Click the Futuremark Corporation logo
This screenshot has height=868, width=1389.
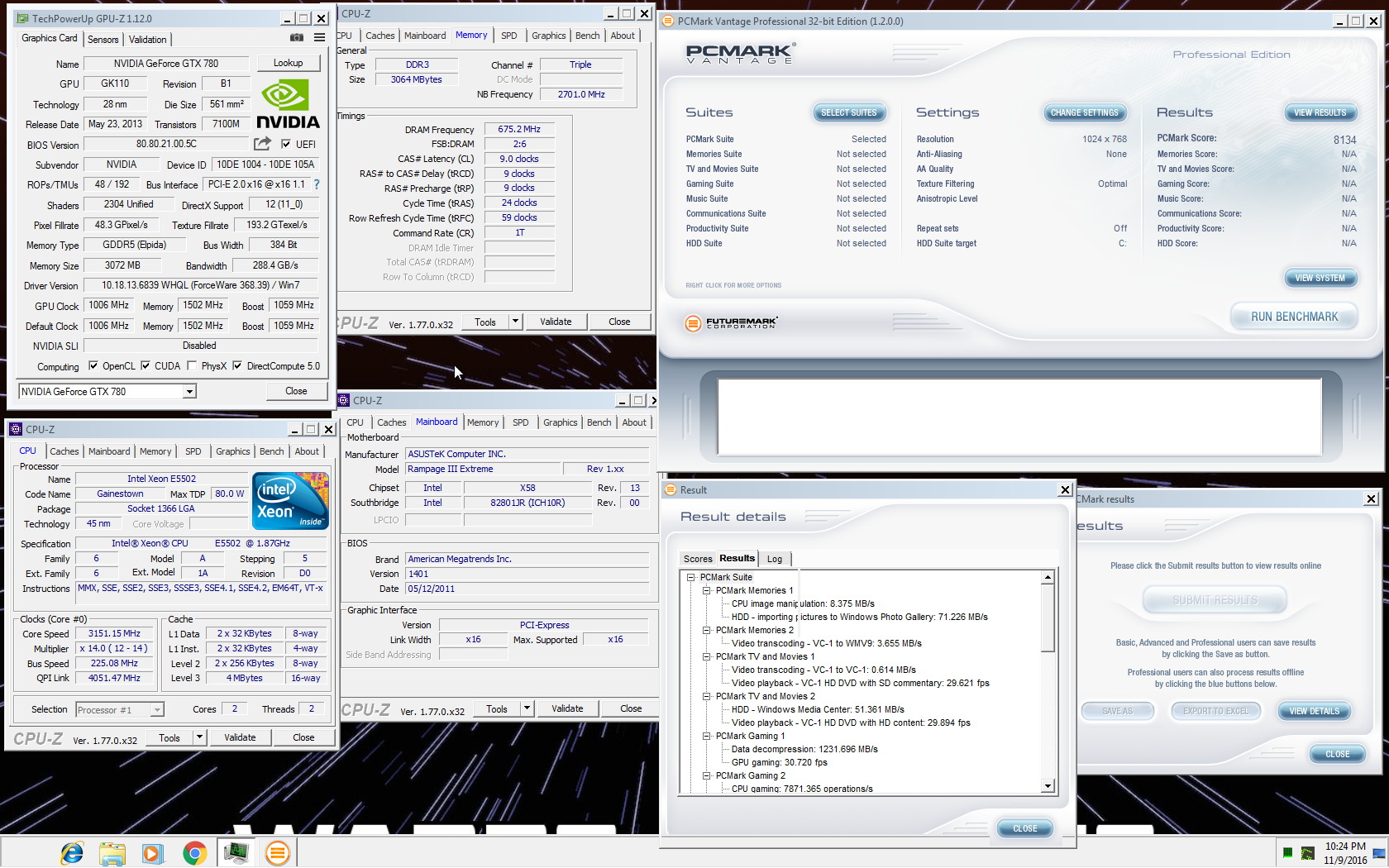pyautogui.click(x=732, y=323)
